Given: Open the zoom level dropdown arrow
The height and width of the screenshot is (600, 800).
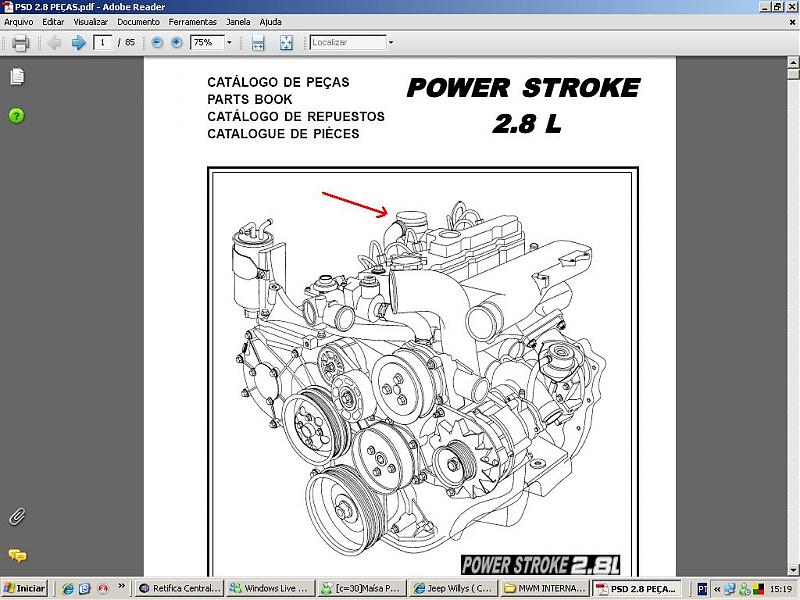Looking at the screenshot, I should pos(229,42).
